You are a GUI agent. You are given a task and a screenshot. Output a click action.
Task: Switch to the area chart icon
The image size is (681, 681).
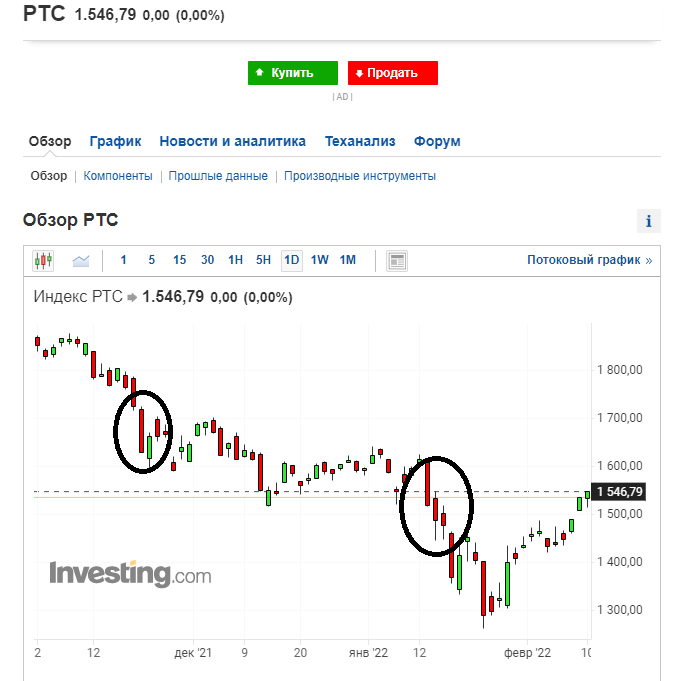coord(81,261)
